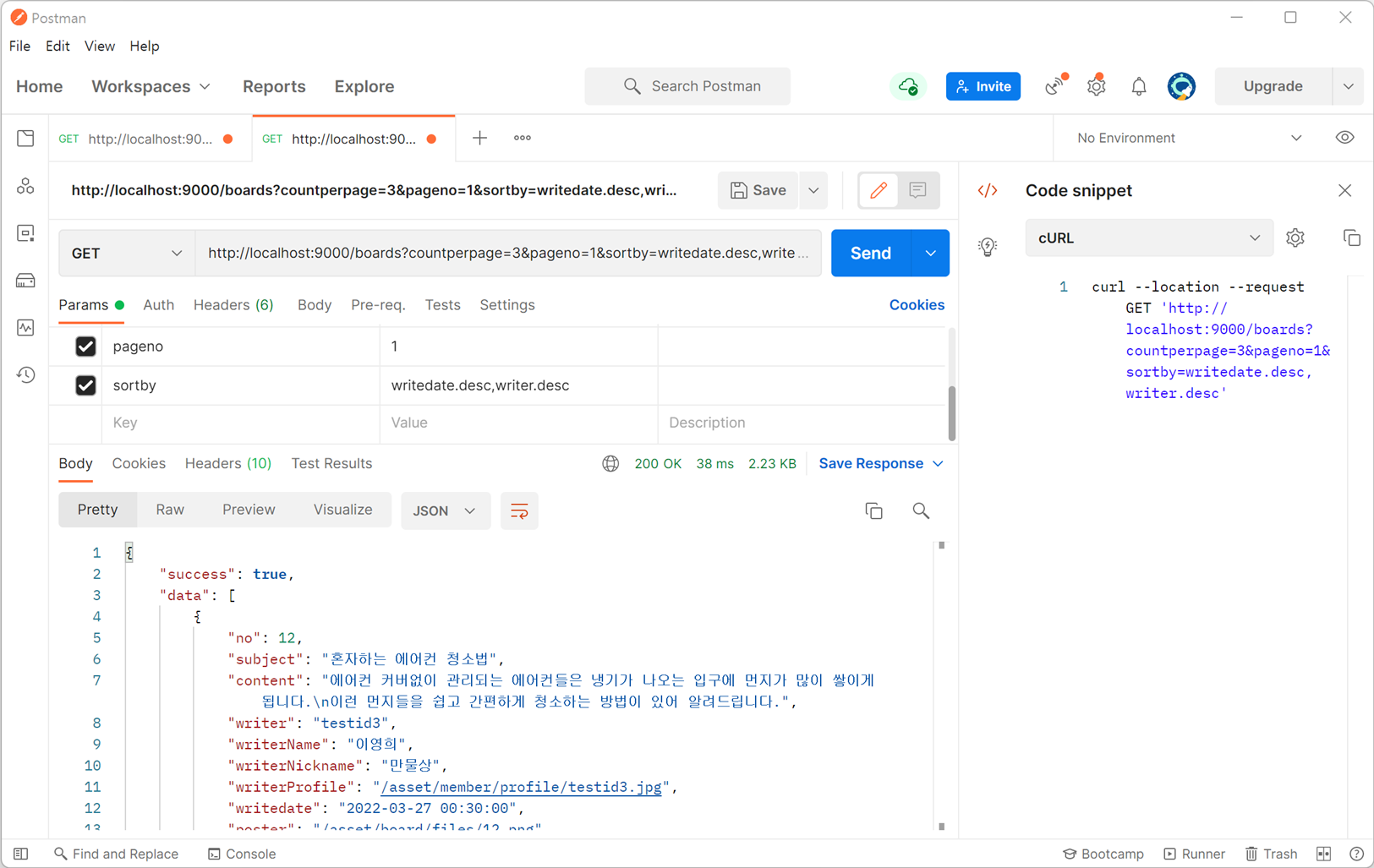Click the Send button
This screenshot has width=1374, height=868.
point(871,253)
